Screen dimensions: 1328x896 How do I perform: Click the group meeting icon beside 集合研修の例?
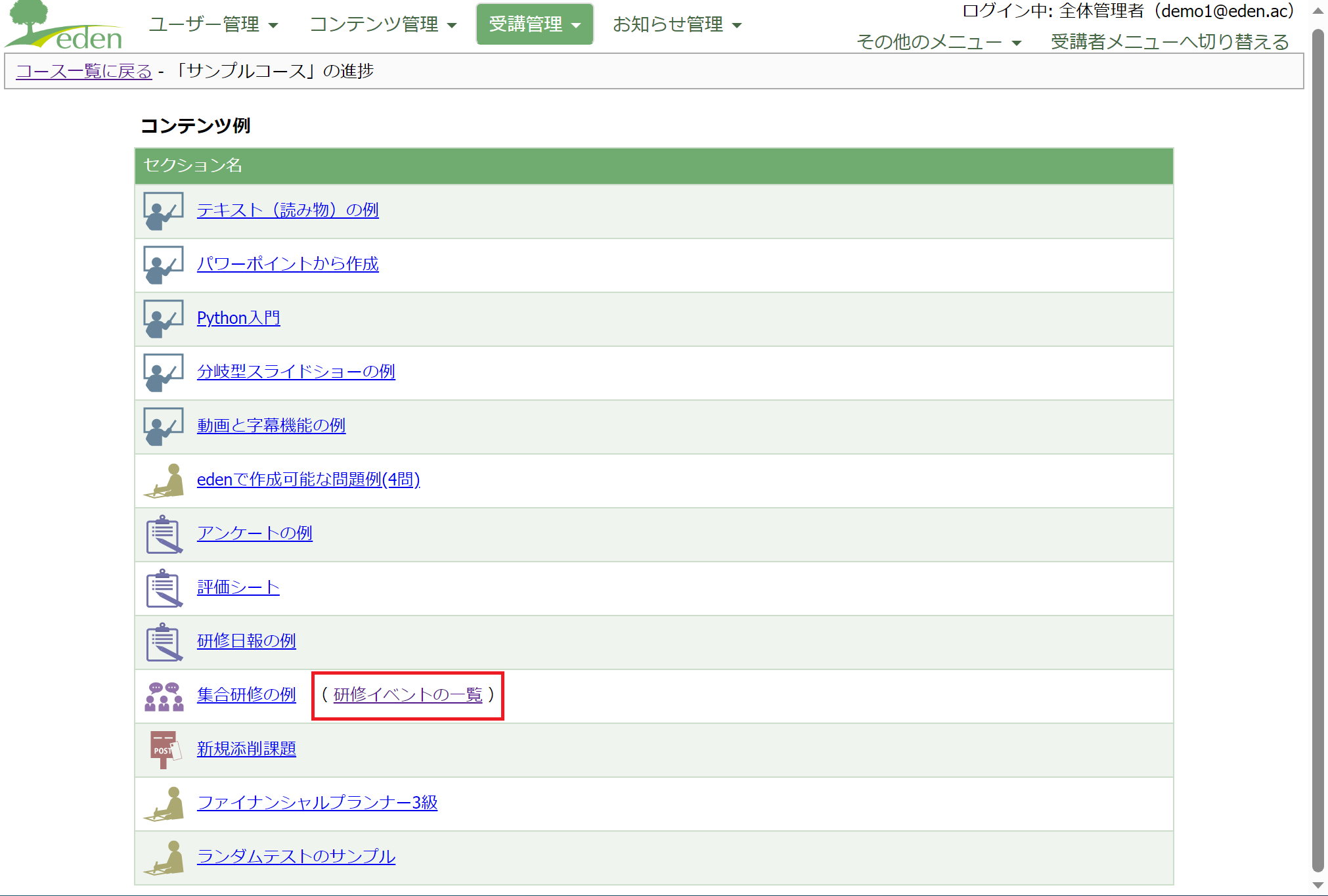(x=163, y=696)
